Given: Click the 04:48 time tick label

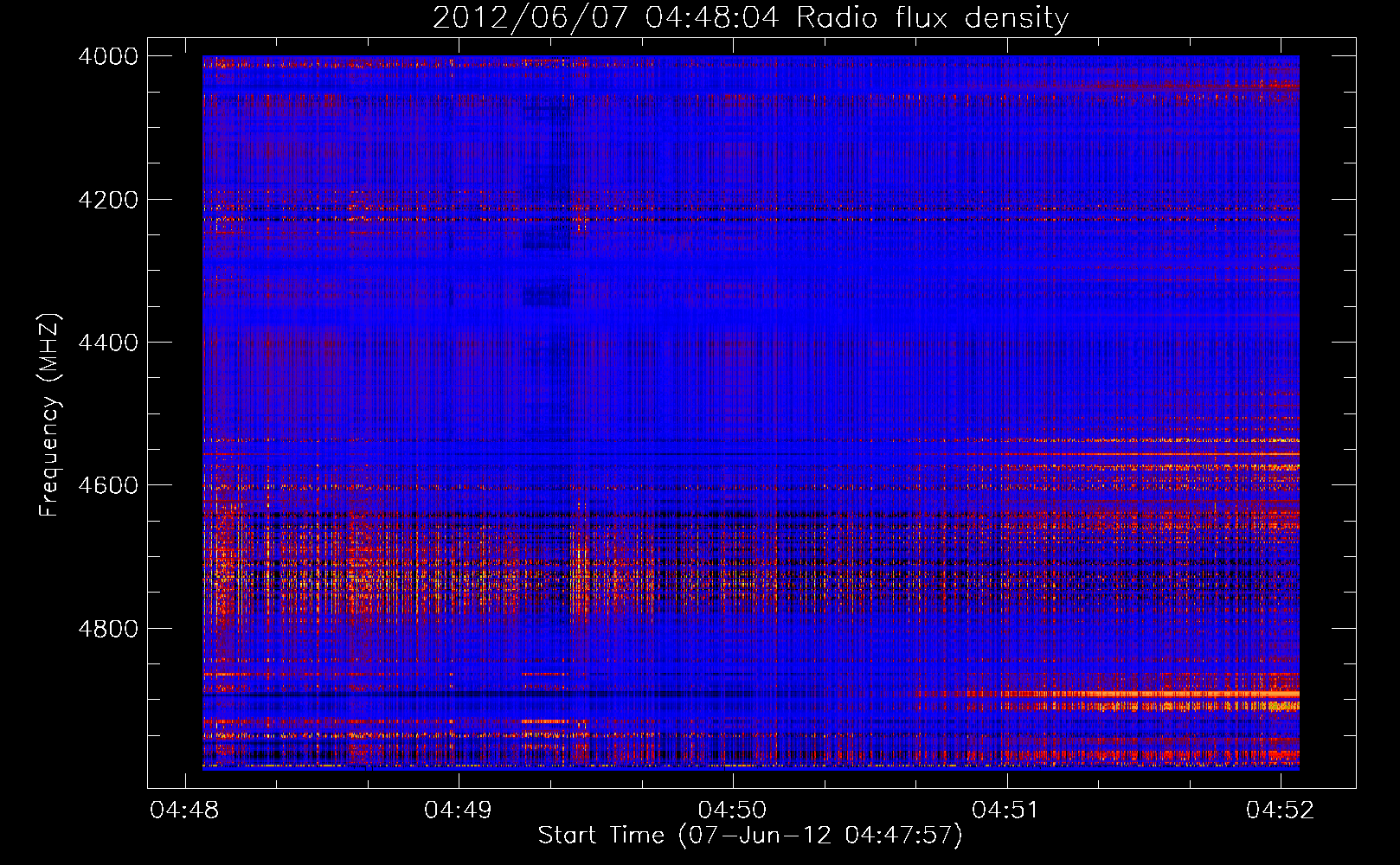Looking at the screenshot, I should coord(184,810).
